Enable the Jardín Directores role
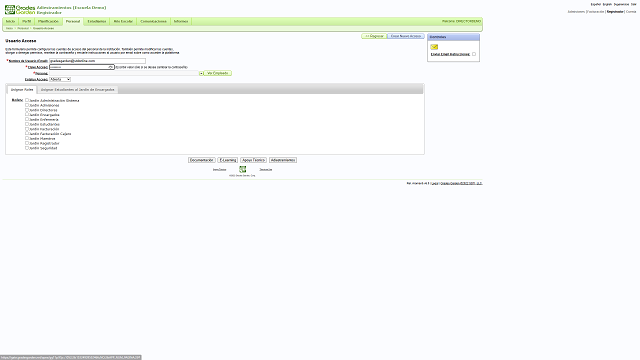The image size is (640, 360). (x=27, y=110)
